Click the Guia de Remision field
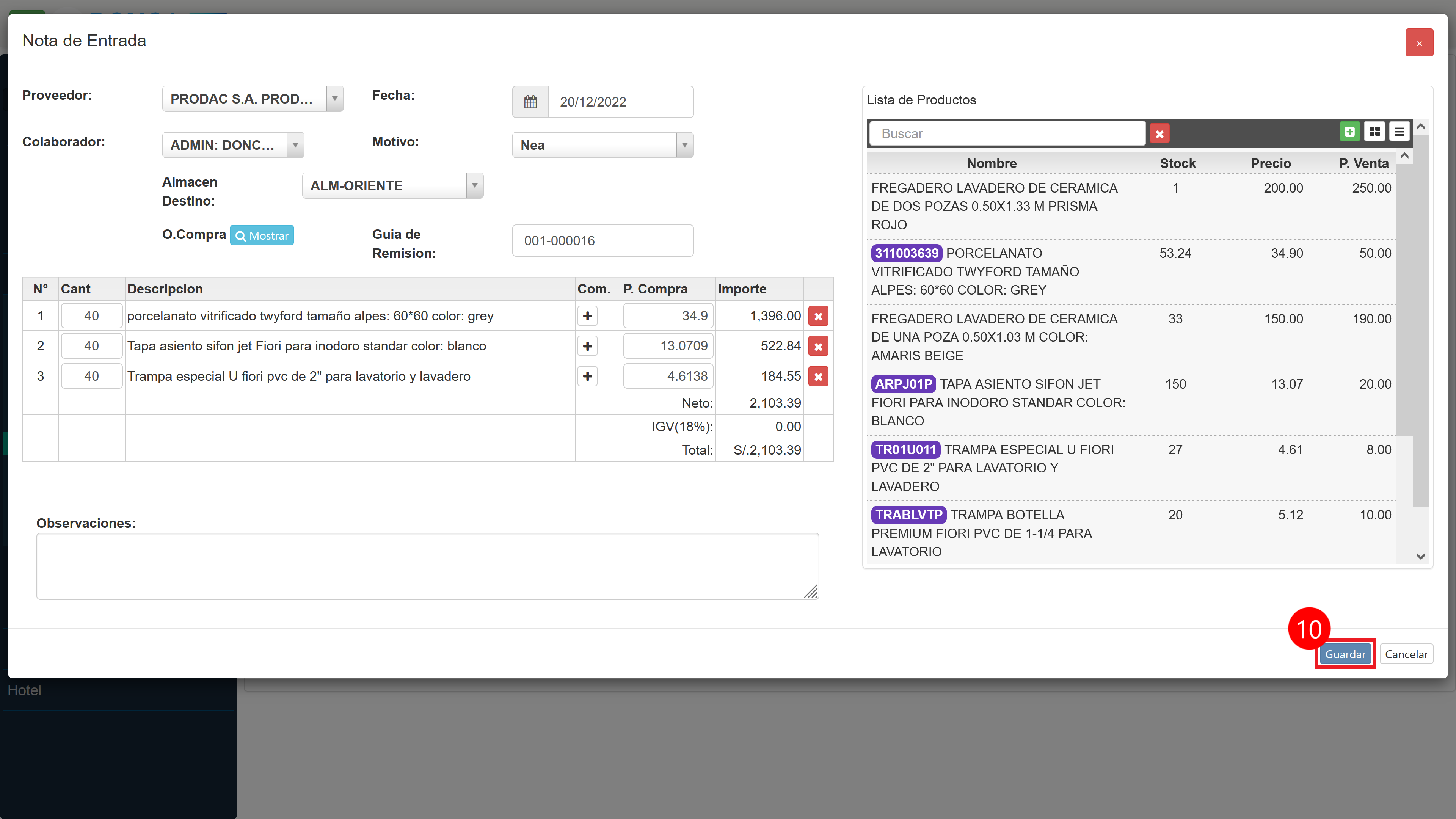 coord(602,241)
